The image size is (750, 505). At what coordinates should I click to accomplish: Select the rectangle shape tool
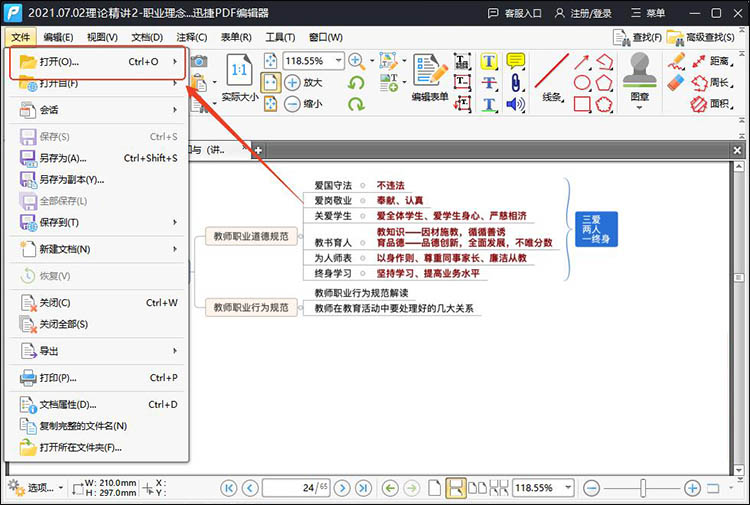click(x=582, y=104)
